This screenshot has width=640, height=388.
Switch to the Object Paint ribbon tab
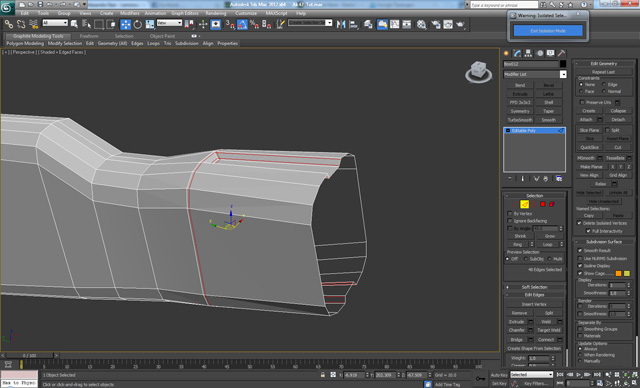point(162,36)
